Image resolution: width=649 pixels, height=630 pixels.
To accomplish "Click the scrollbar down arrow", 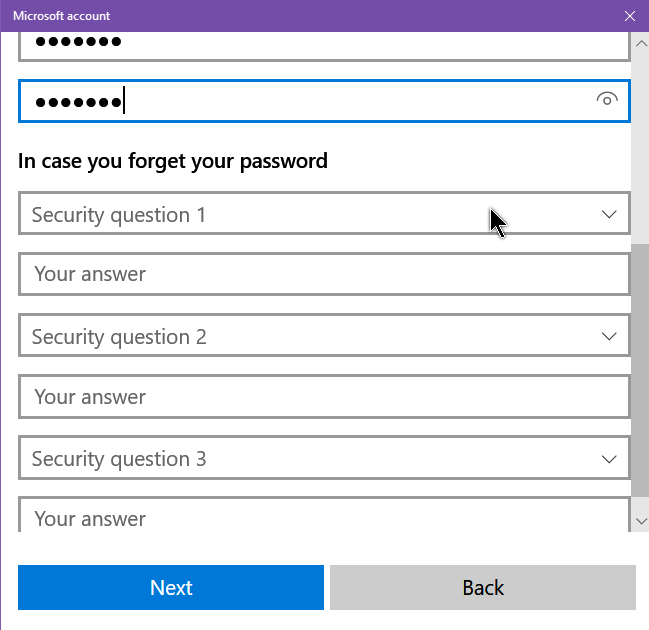I will point(641,521).
